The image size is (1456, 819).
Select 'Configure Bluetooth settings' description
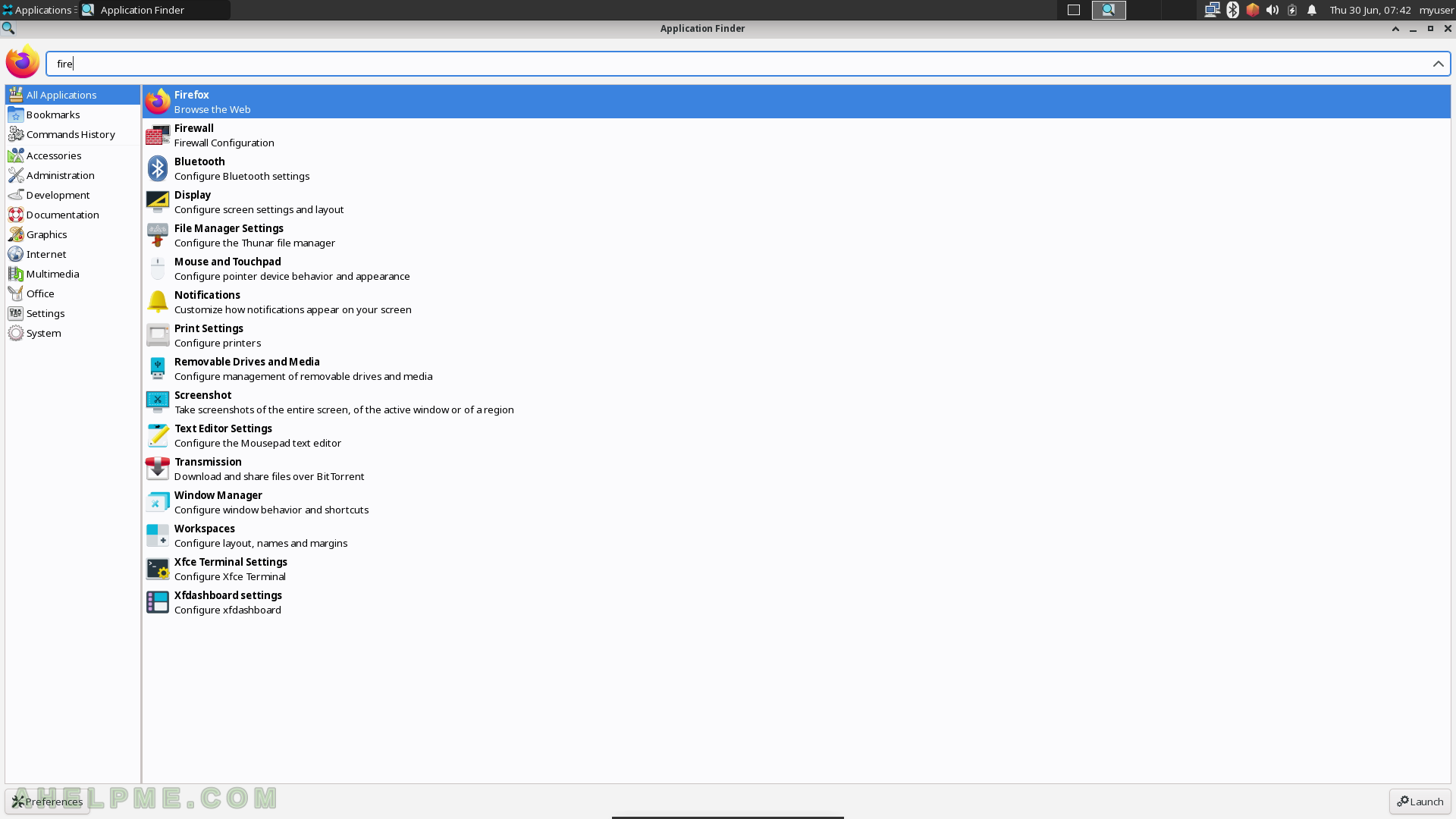coord(242,176)
